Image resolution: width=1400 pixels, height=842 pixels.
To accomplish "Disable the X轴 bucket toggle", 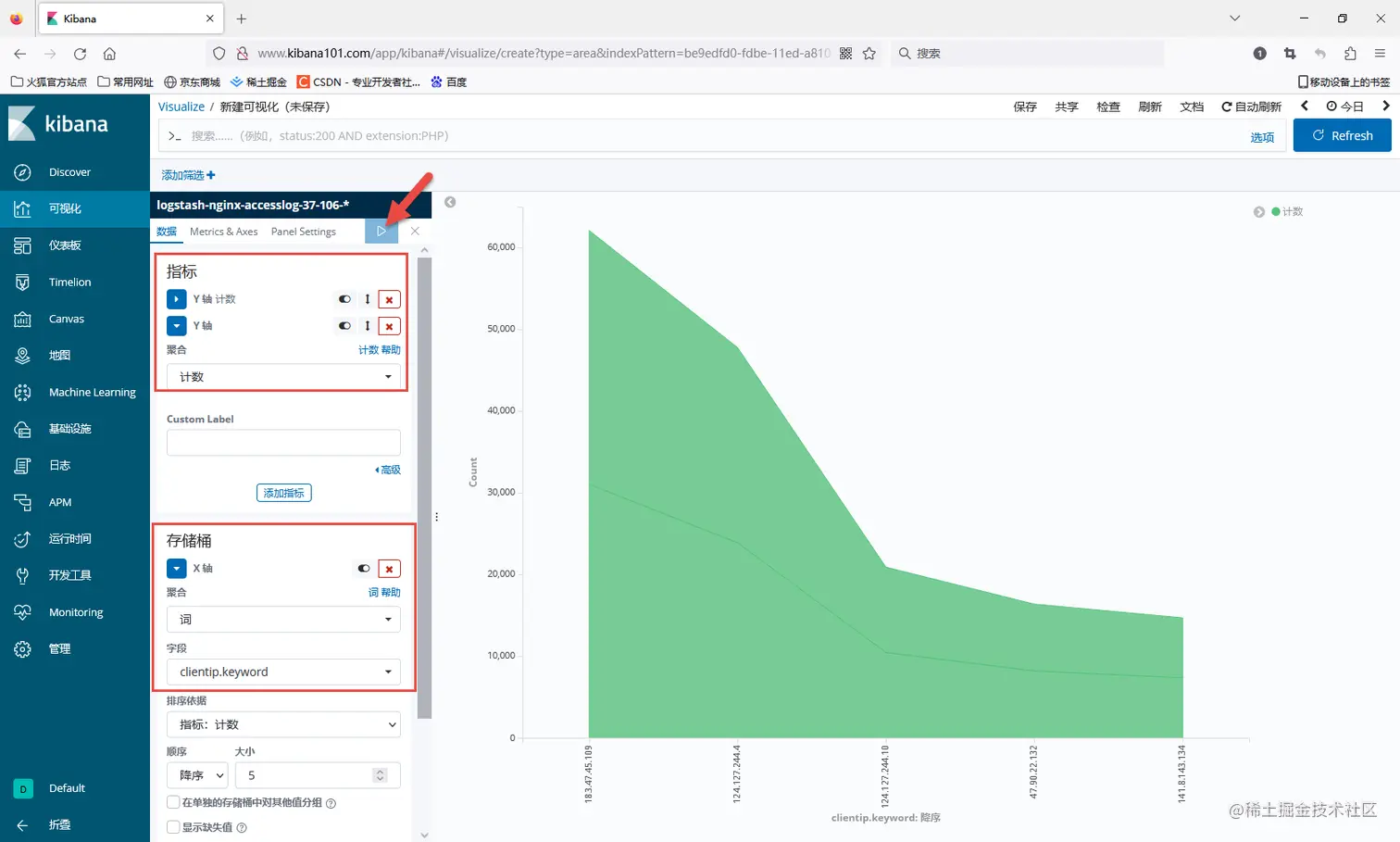I will pos(364,569).
